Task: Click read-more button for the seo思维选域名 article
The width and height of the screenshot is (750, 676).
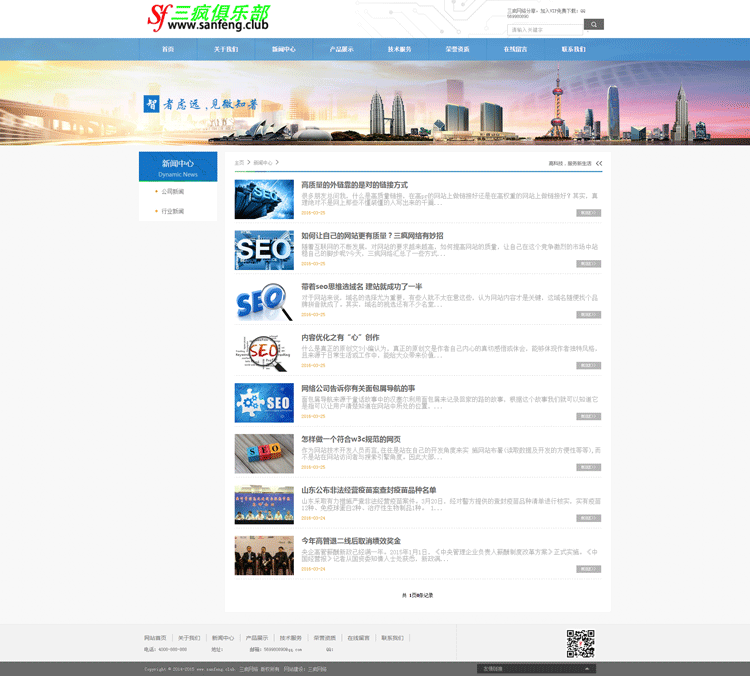Action: point(588,314)
